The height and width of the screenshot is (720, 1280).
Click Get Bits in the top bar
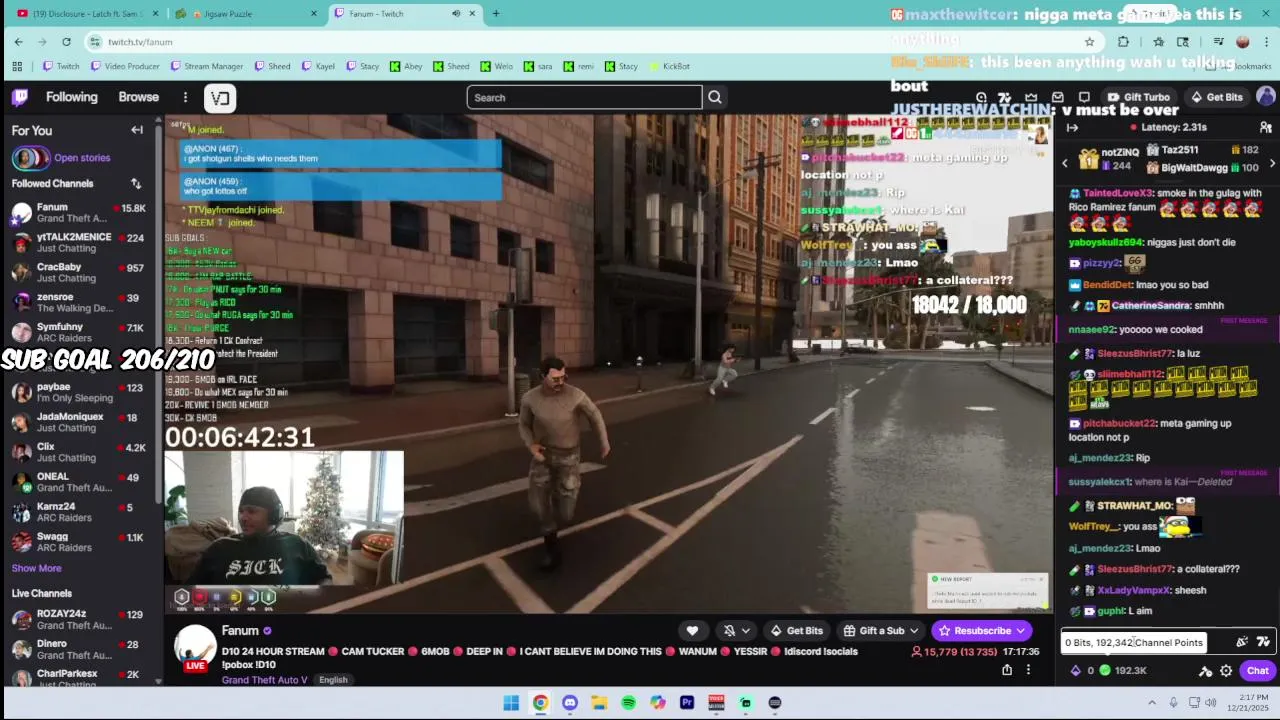click(1217, 97)
